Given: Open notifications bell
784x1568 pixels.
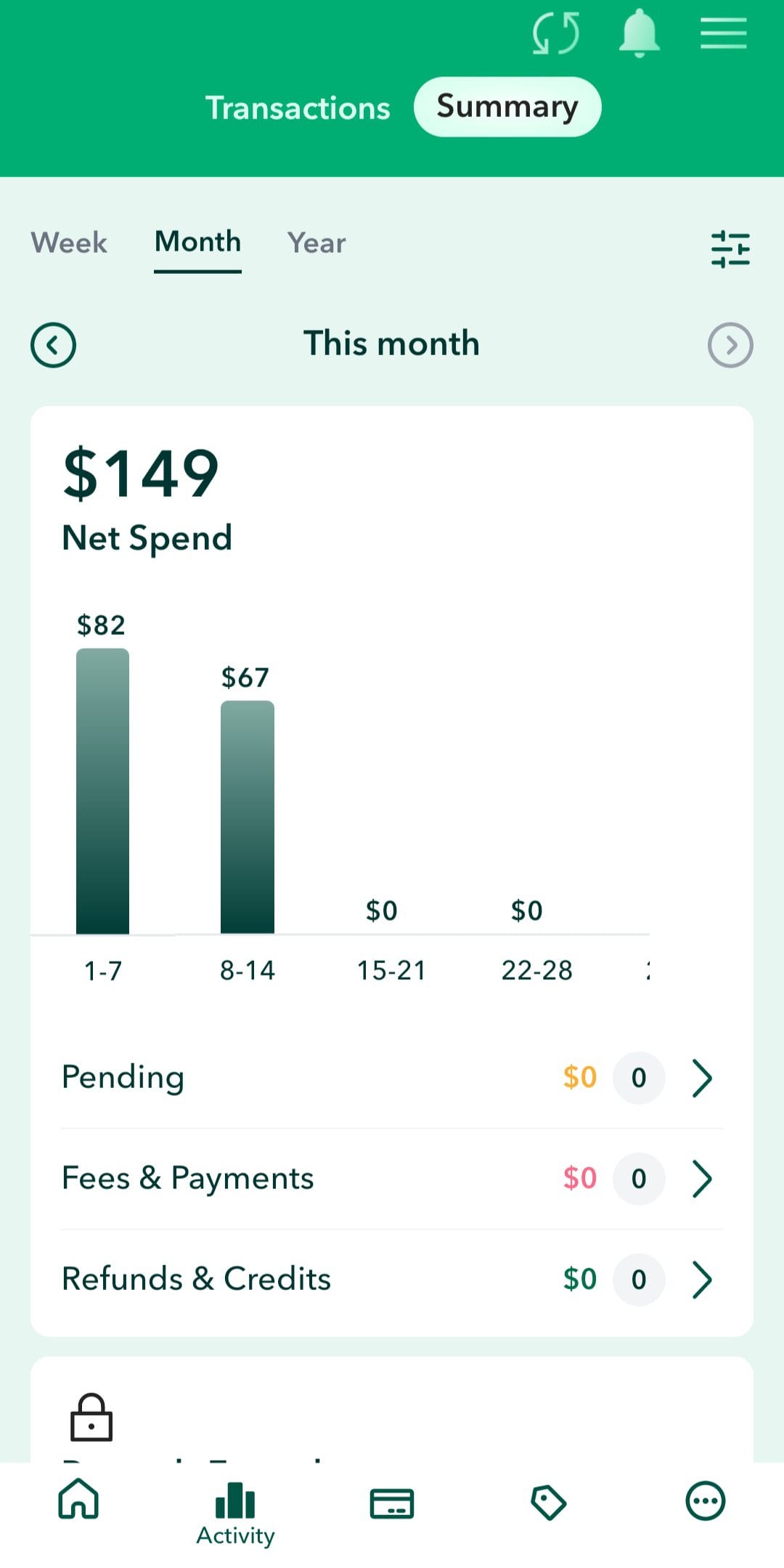Looking at the screenshot, I should [639, 33].
